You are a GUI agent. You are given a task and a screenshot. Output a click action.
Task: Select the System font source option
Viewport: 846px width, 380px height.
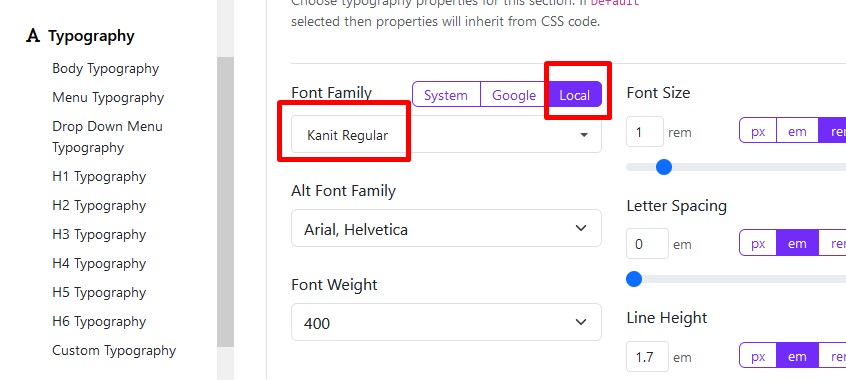pyautogui.click(x=446, y=96)
